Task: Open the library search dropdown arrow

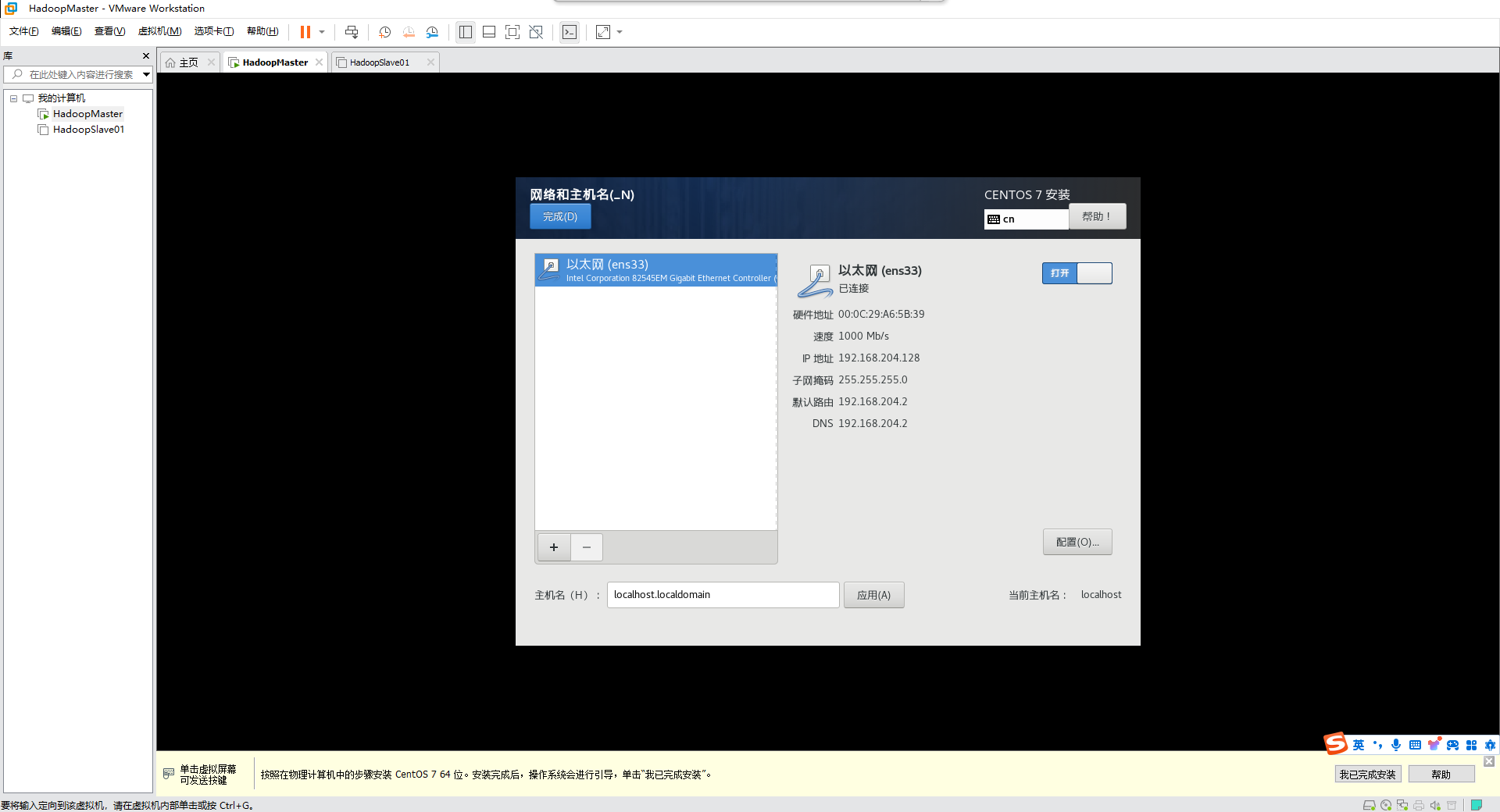Action: [x=146, y=74]
